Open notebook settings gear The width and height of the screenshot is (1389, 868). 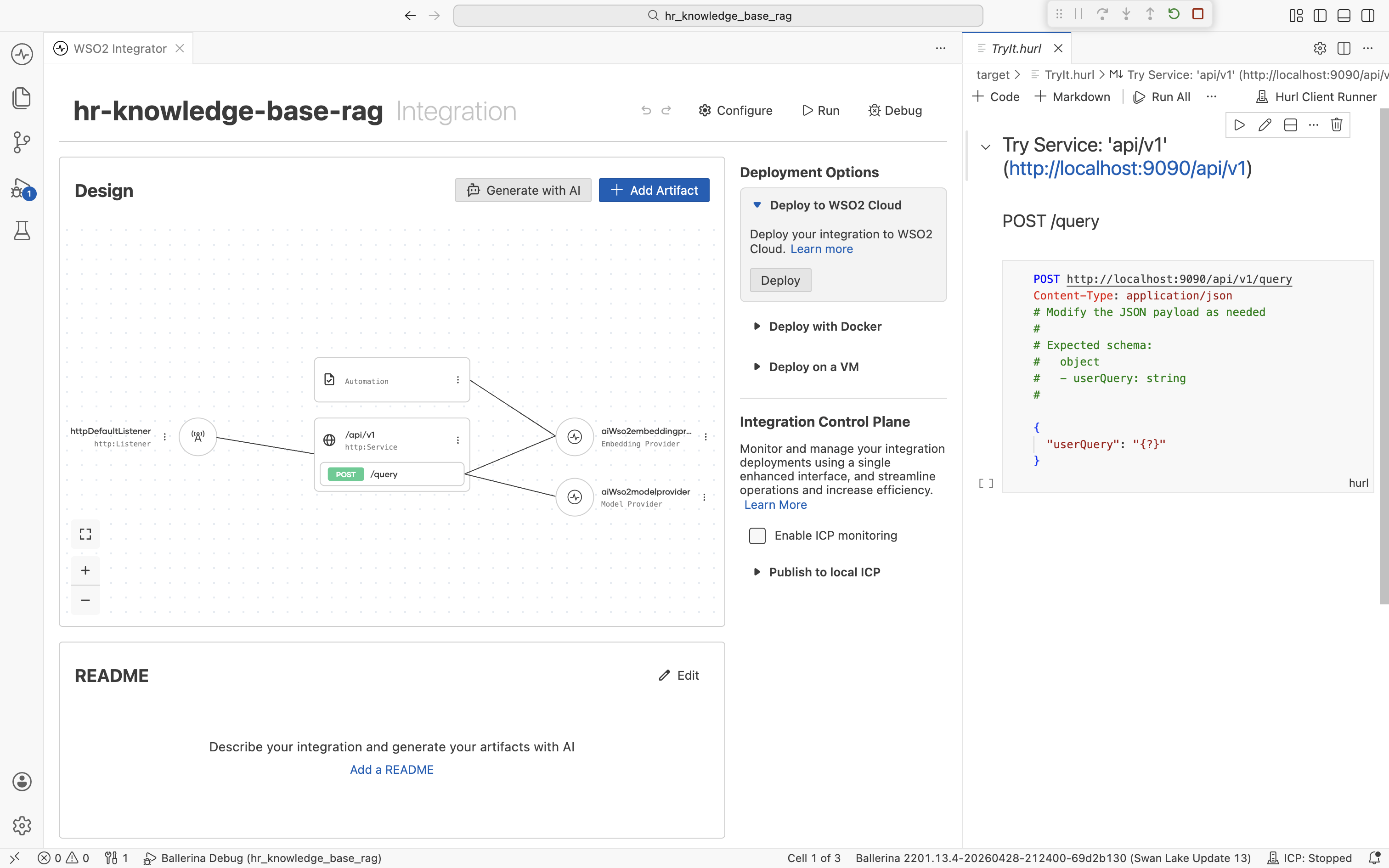point(1320,48)
